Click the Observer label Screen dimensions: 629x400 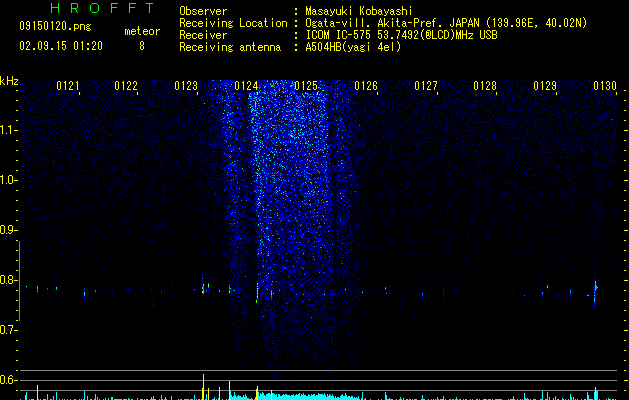click(x=203, y=11)
